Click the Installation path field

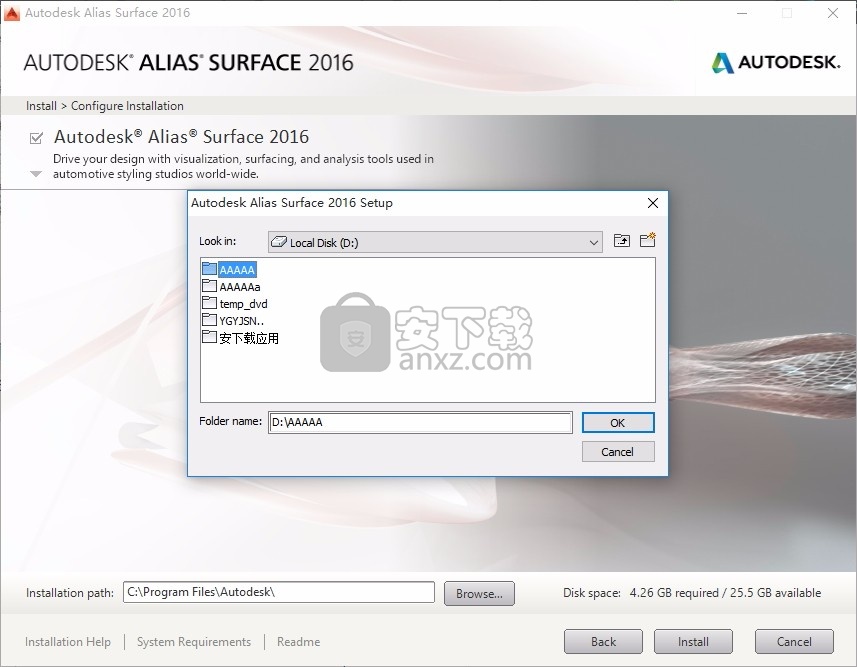[279, 592]
